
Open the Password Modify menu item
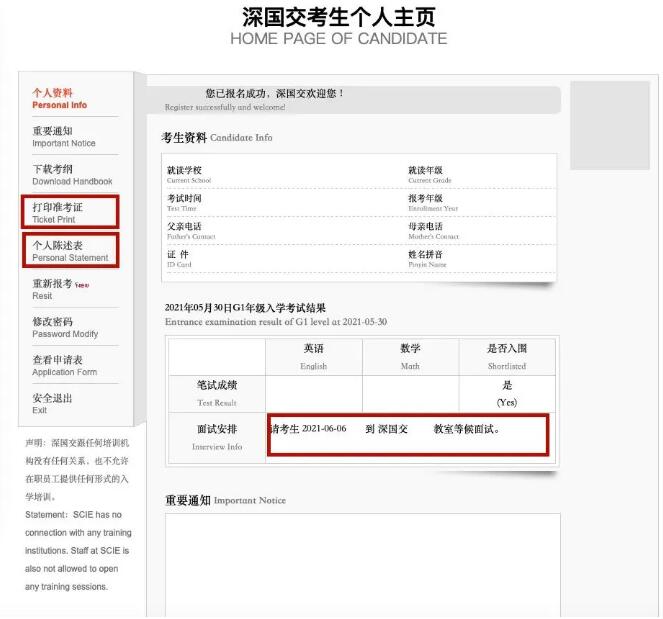click(65, 327)
